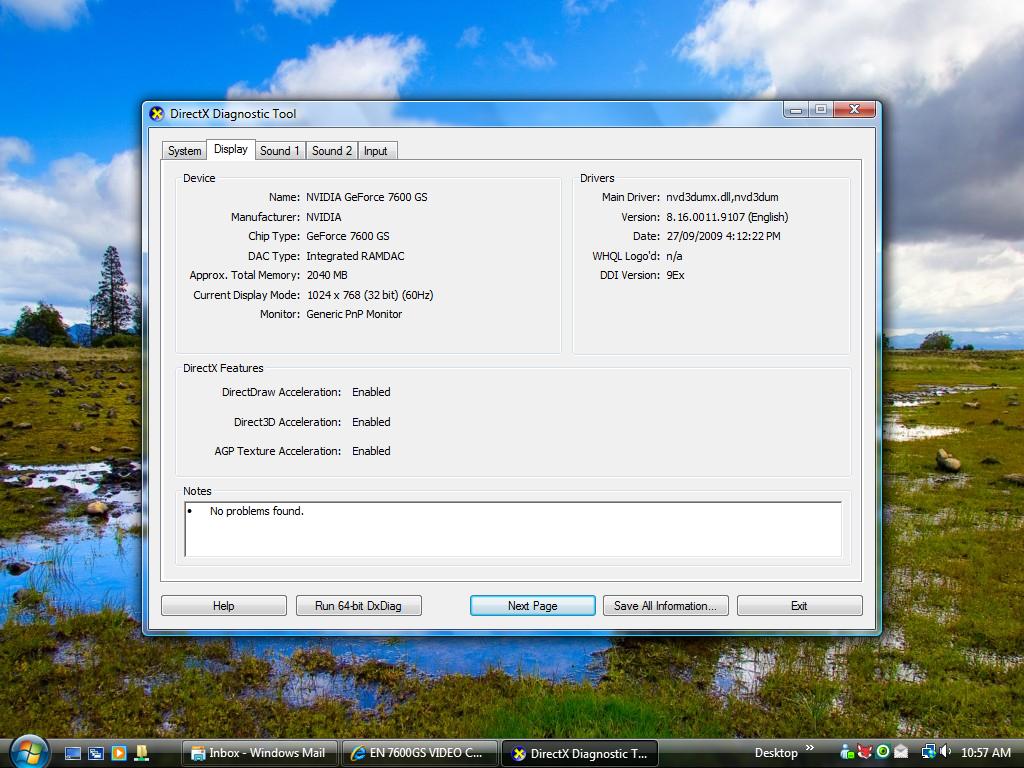Click the Generic PnP Monitor value
1024x768 pixels.
(355, 314)
